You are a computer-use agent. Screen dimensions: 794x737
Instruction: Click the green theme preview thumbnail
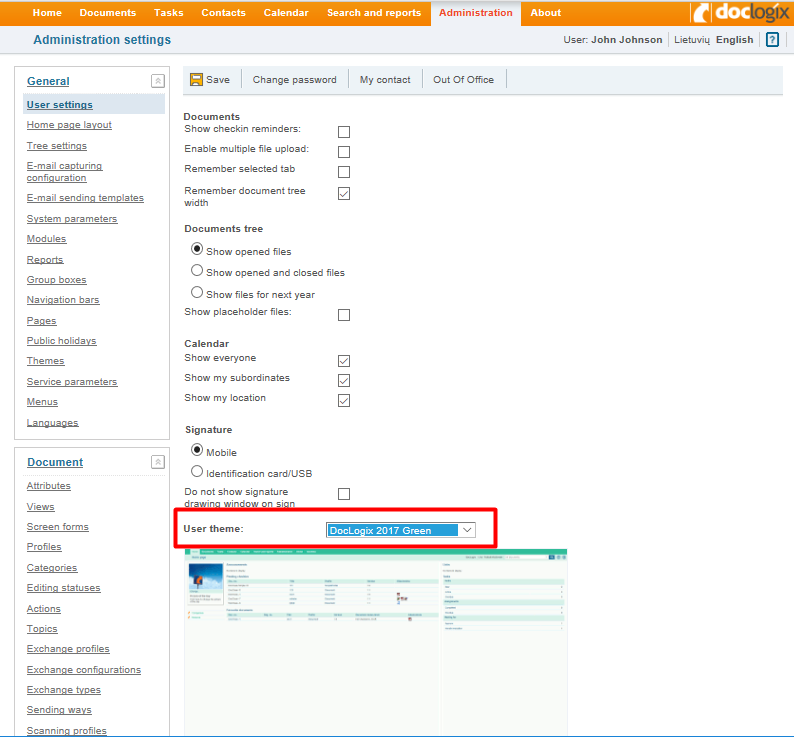tap(376, 640)
